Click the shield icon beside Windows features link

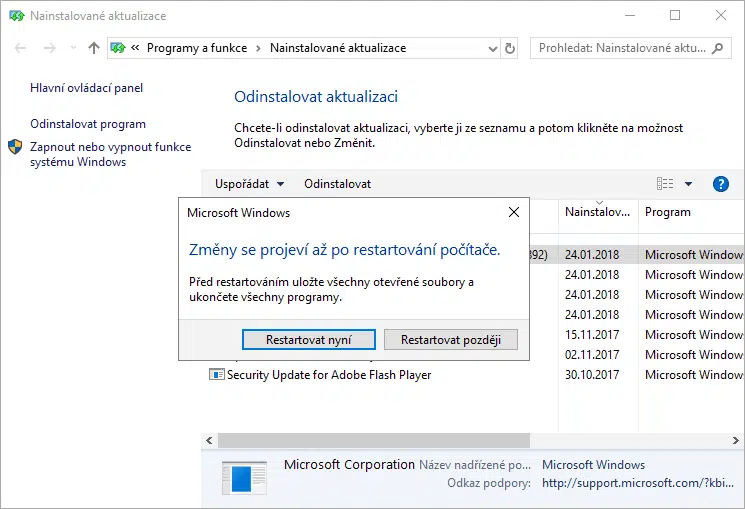pos(15,147)
